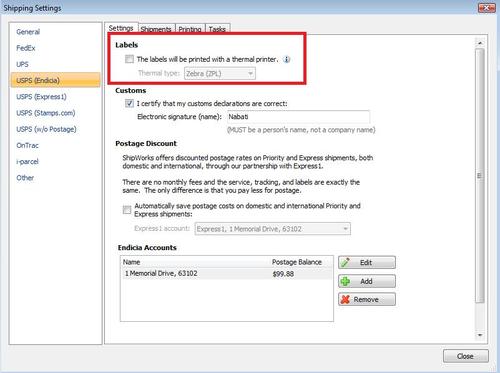Uncheck the customs declarations certification checkbox

[x=129, y=103]
